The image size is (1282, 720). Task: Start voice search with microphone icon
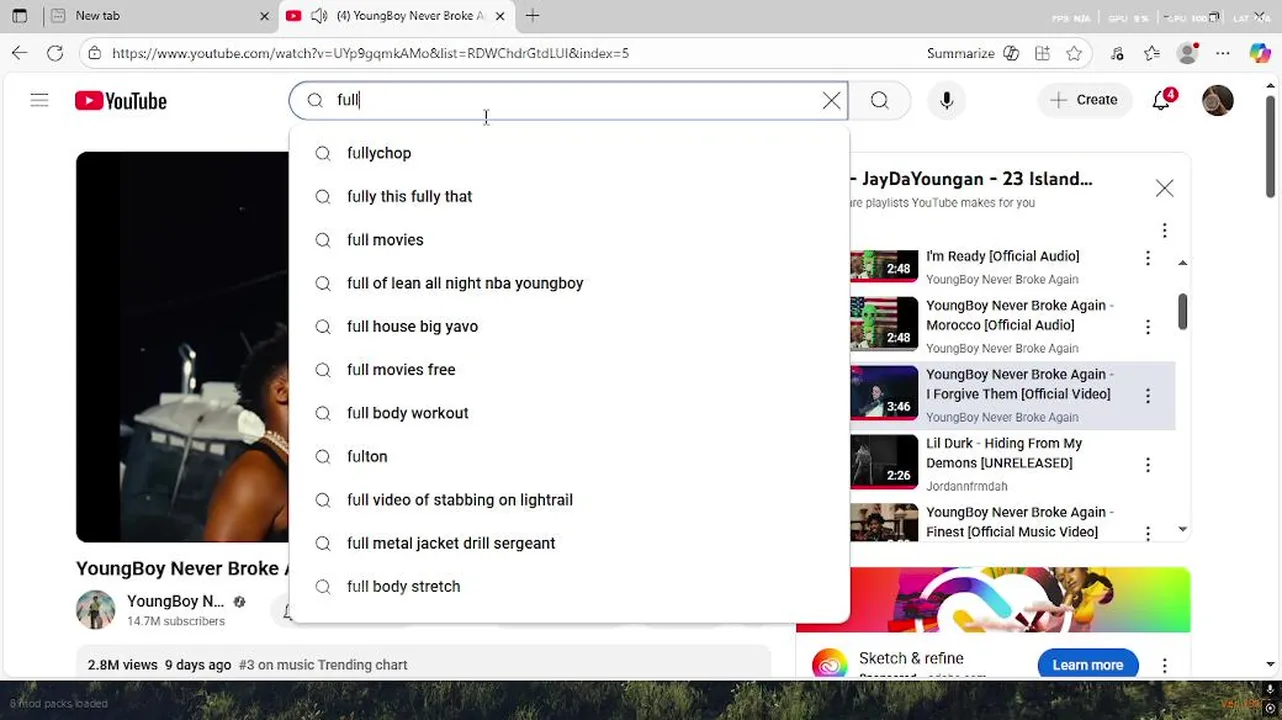tap(947, 100)
